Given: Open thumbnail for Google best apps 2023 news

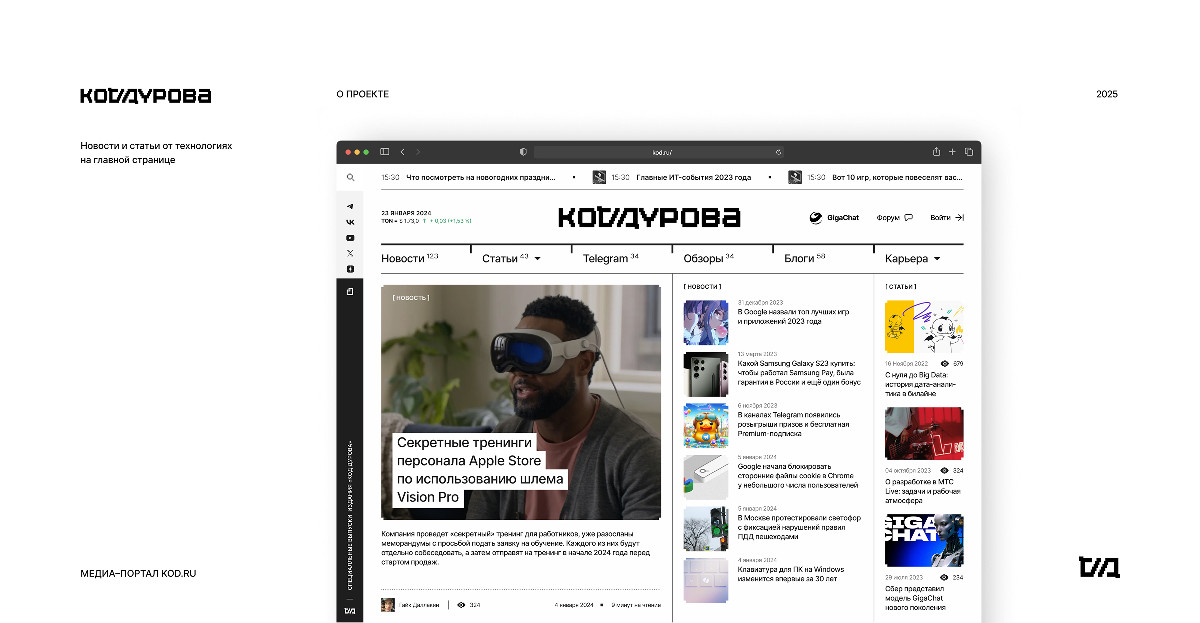Looking at the screenshot, I should (706, 322).
